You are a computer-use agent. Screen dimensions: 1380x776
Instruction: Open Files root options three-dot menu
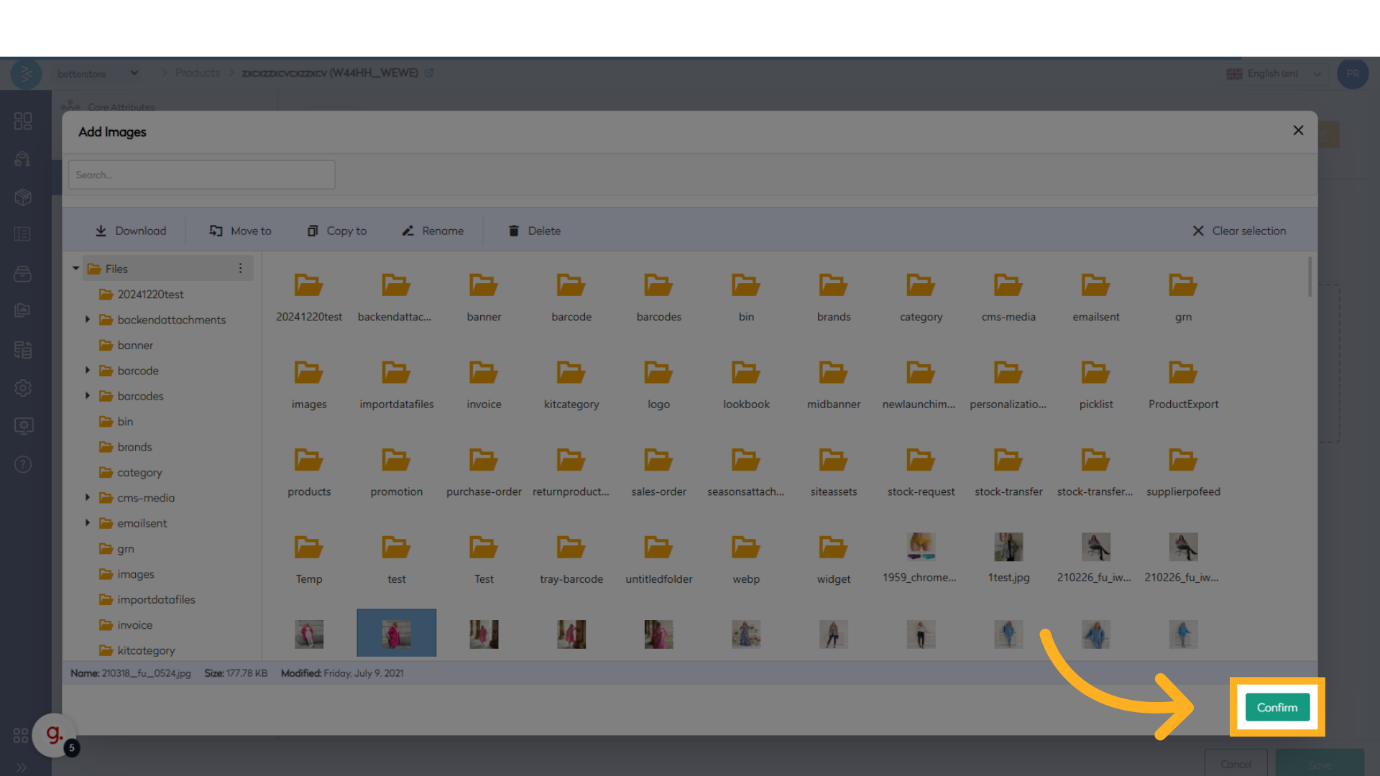(240, 268)
